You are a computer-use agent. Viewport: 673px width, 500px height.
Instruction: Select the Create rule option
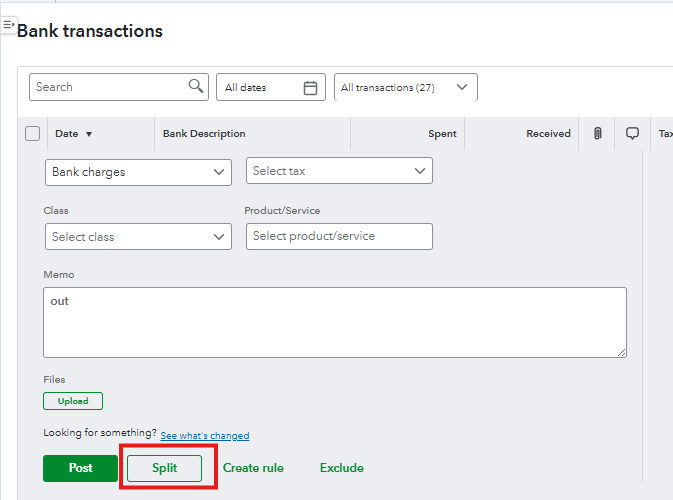[253, 468]
